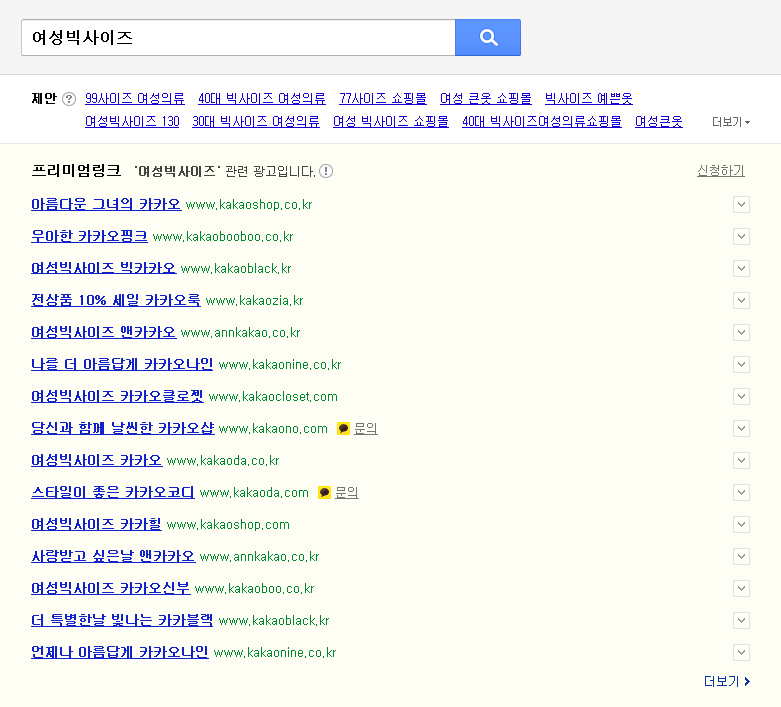This screenshot has width=781, height=707.
Task: Expand the arrow for 여성빅사이즈 앤카카오 ad
Action: tap(741, 333)
